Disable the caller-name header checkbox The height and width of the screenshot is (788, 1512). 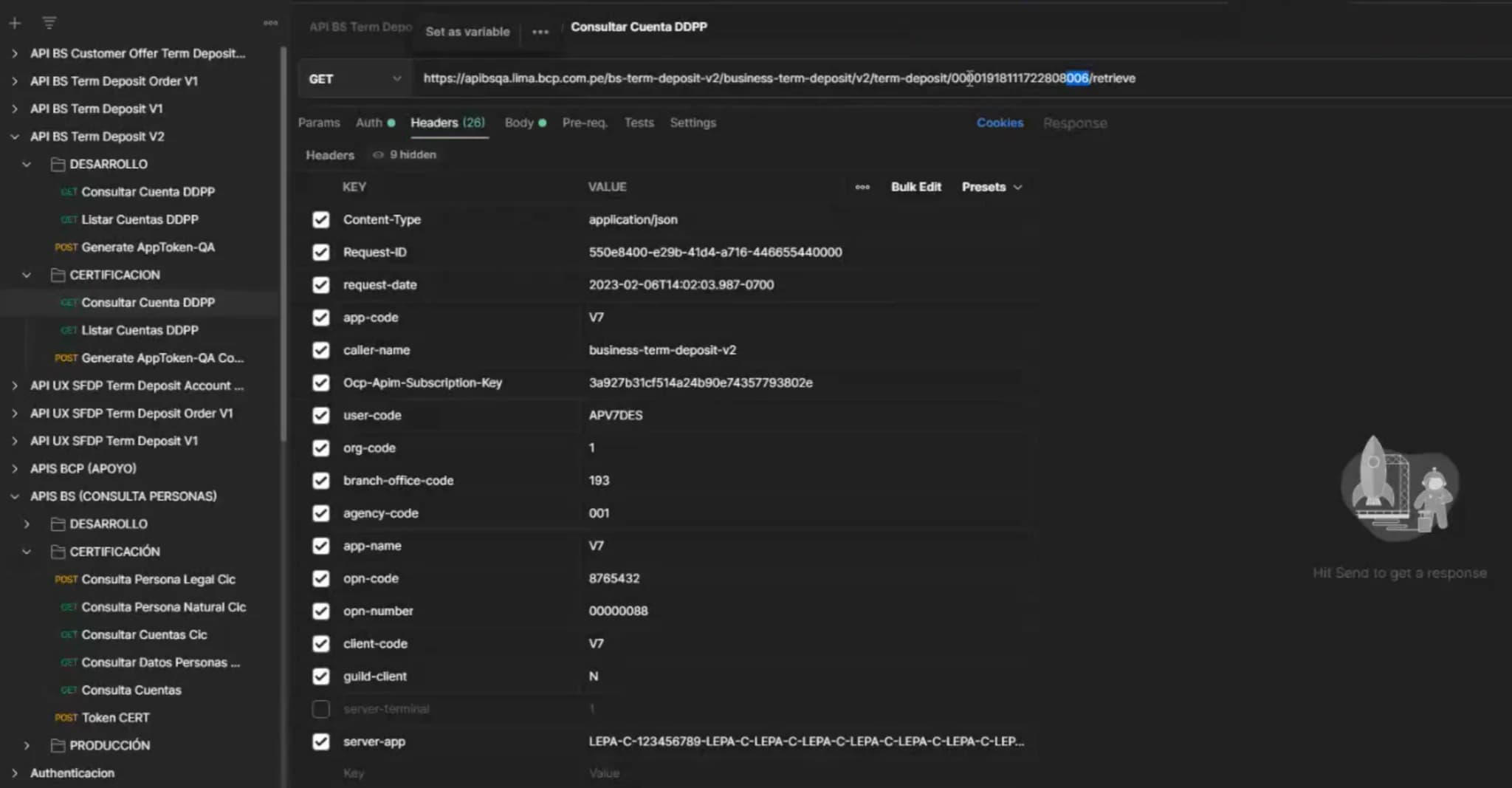(x=320, y=350)
